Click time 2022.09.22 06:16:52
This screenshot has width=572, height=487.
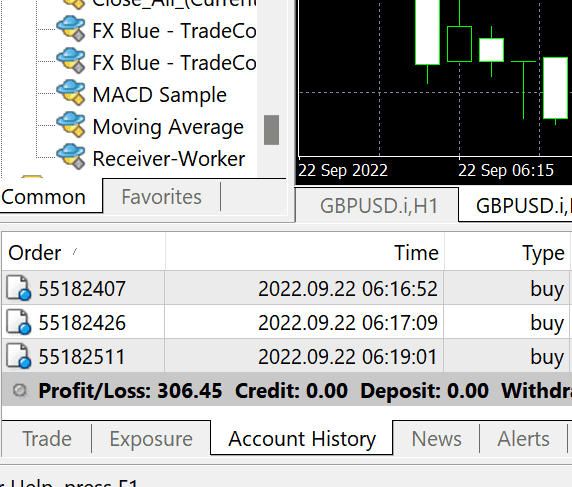point(348,289)
